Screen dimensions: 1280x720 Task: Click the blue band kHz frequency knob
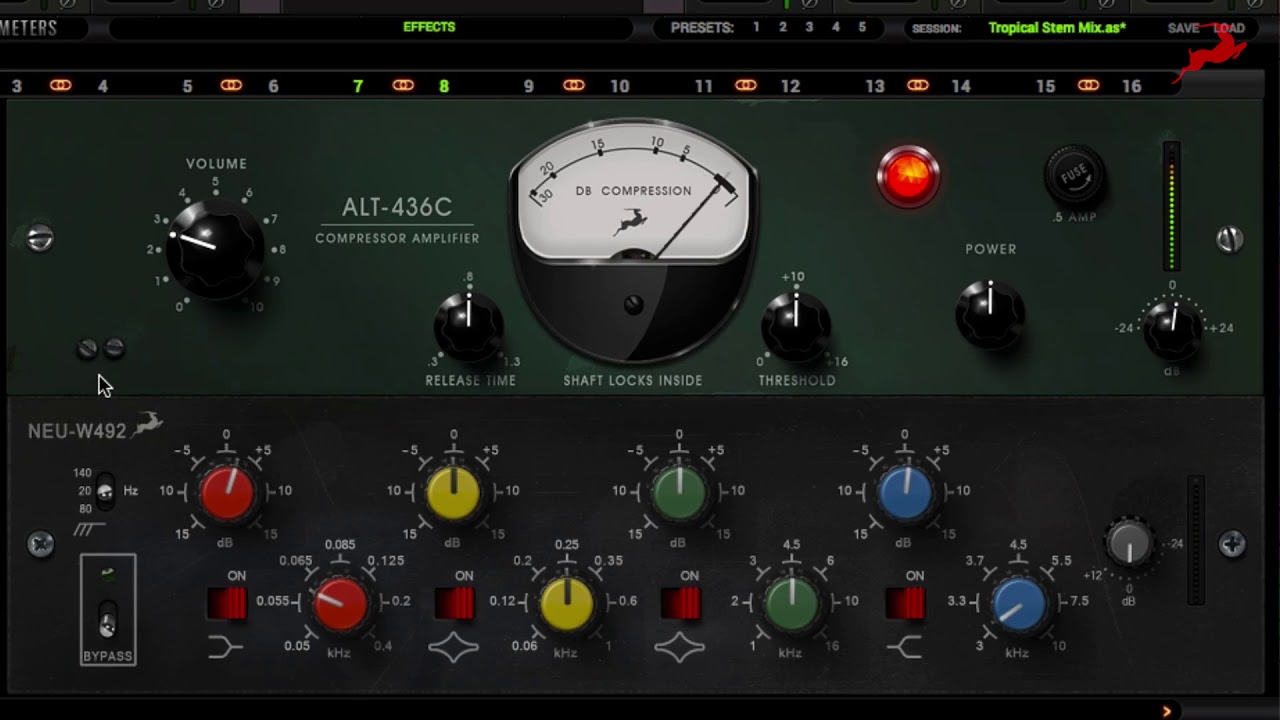pos(1019,603)
